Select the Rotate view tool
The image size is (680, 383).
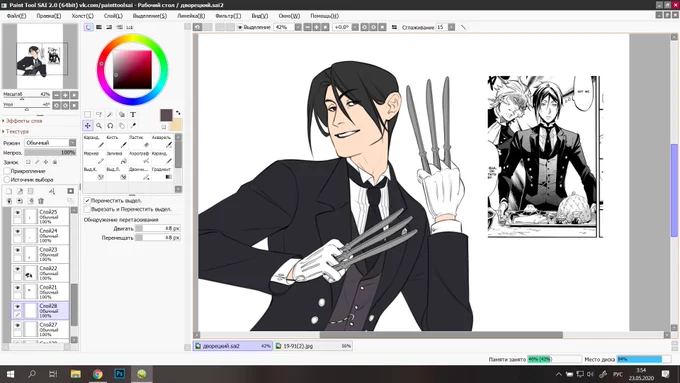[110, 125]
